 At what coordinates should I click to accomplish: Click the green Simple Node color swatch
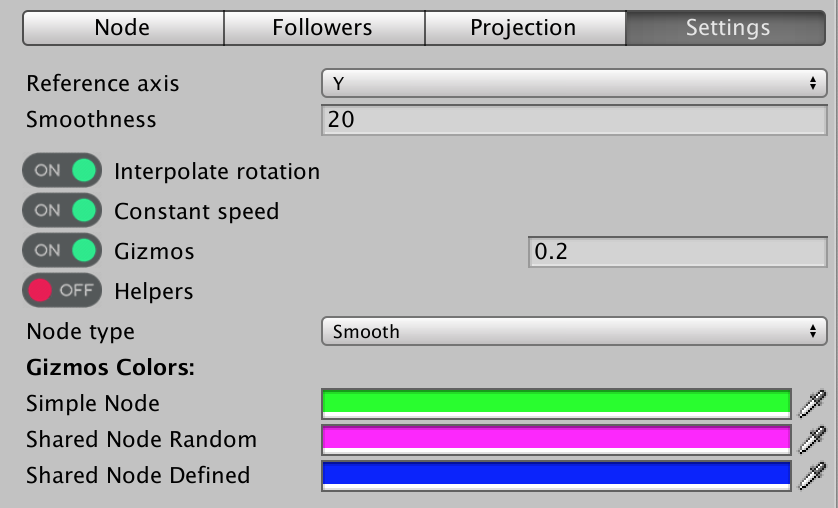click(x=556, y=403)
